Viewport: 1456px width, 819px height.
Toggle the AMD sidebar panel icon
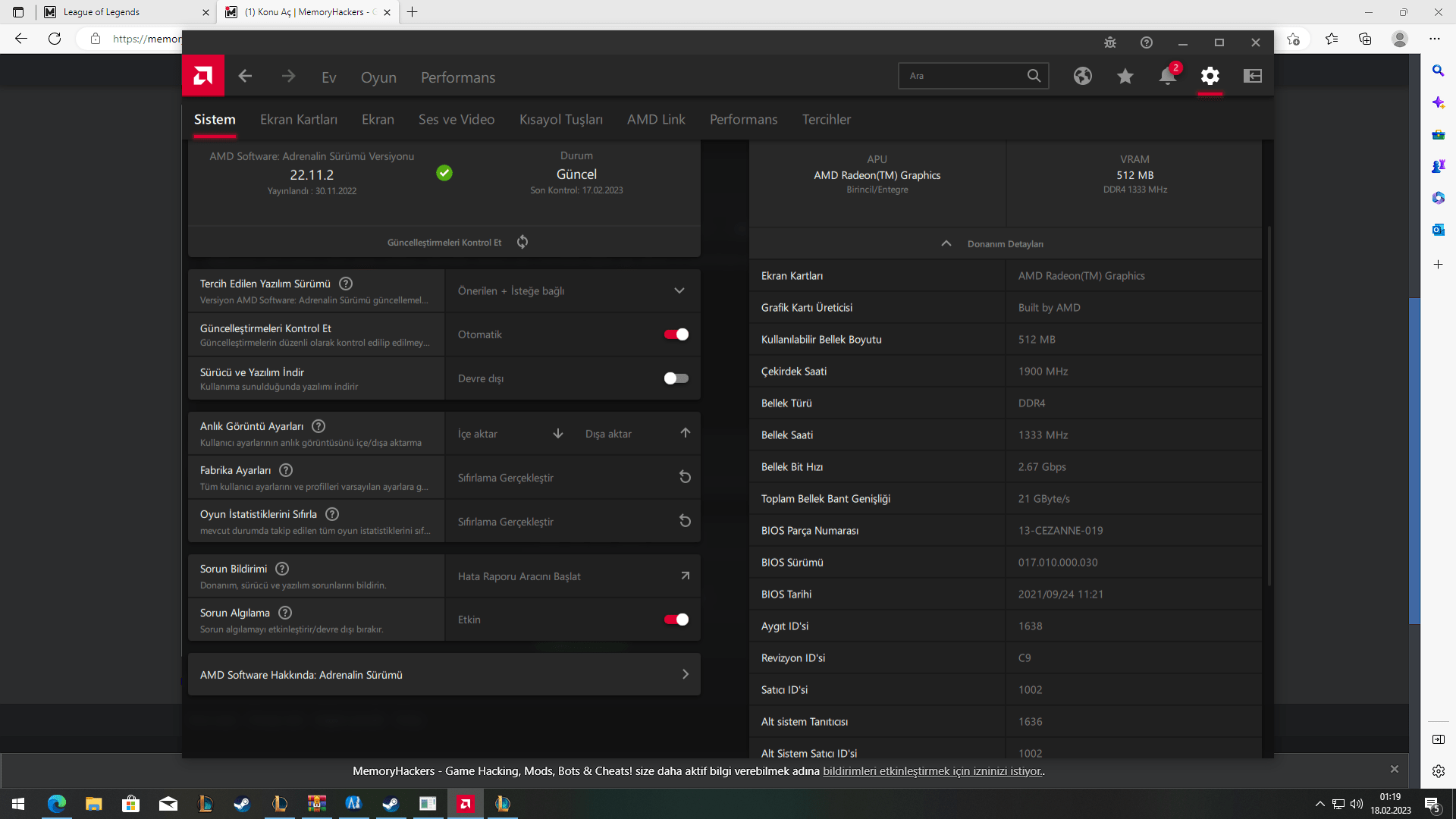pos(1253,76)
